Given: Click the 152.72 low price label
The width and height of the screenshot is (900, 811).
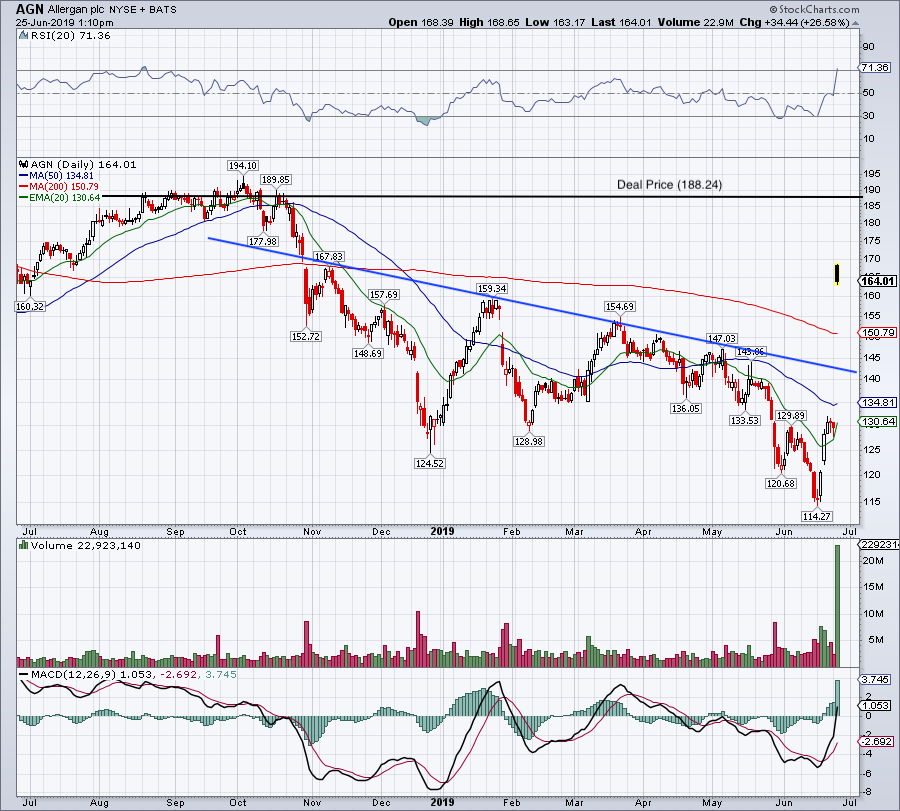Looking at the screenshot, I should pos(306,336).
